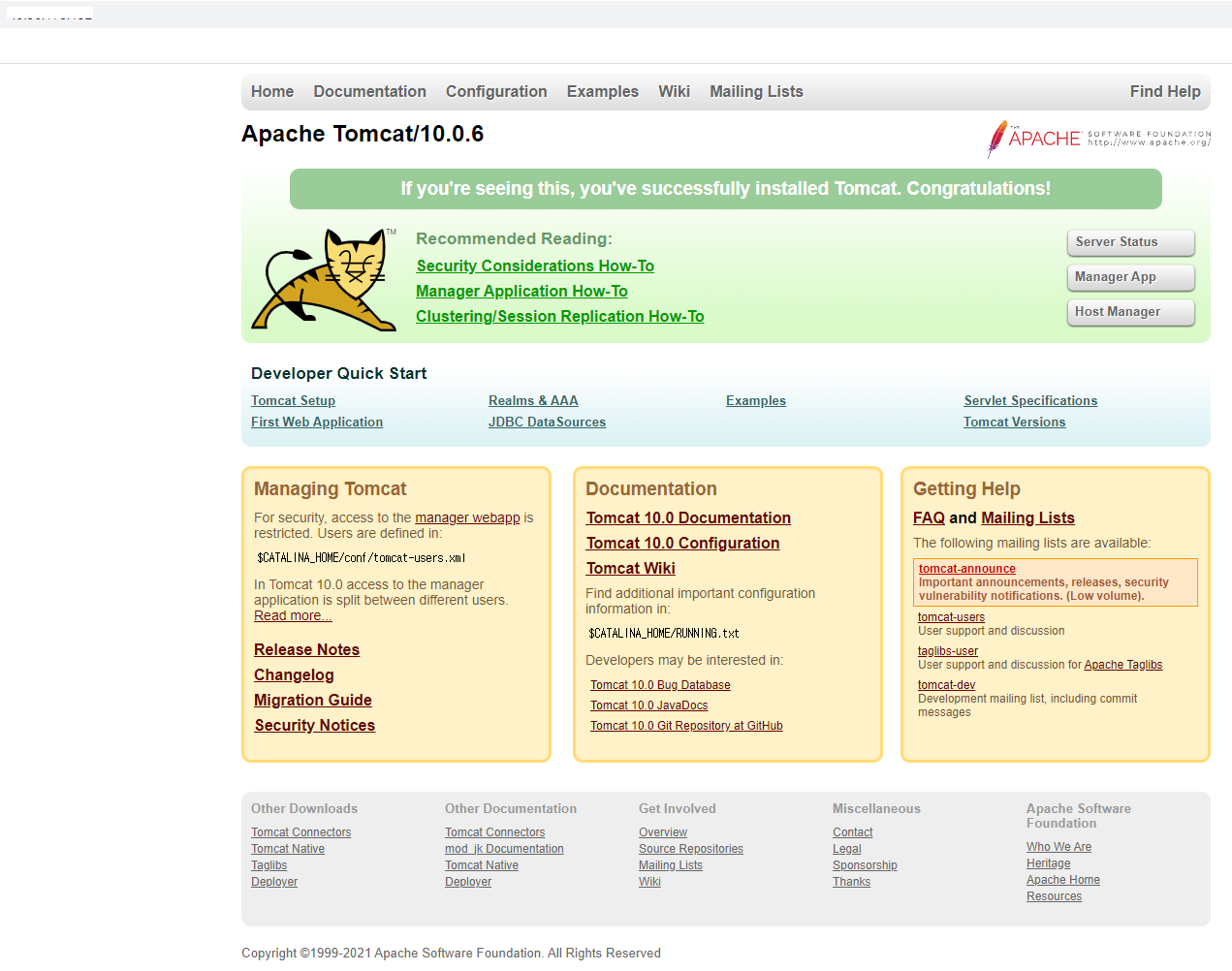Open the Release Notes link
Screen dimensions: 1232x971
click(306, 649)
